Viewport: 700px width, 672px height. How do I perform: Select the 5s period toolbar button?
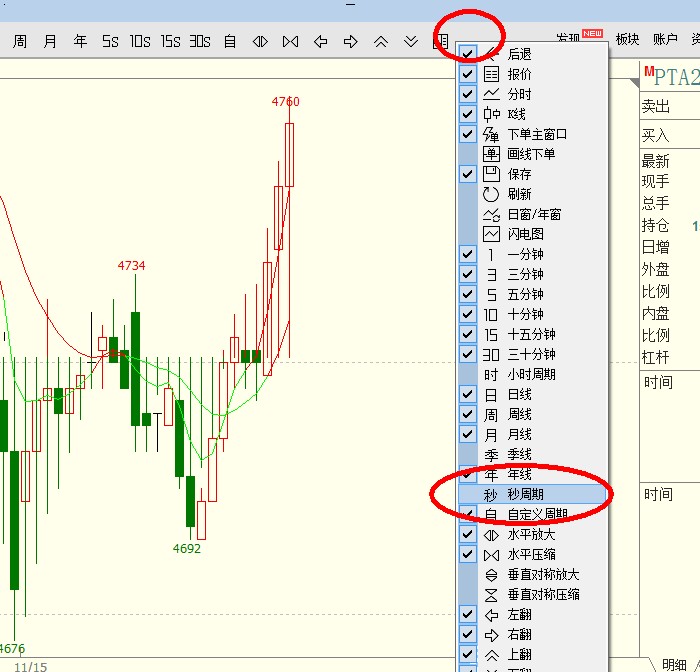(x=110, y=42)
